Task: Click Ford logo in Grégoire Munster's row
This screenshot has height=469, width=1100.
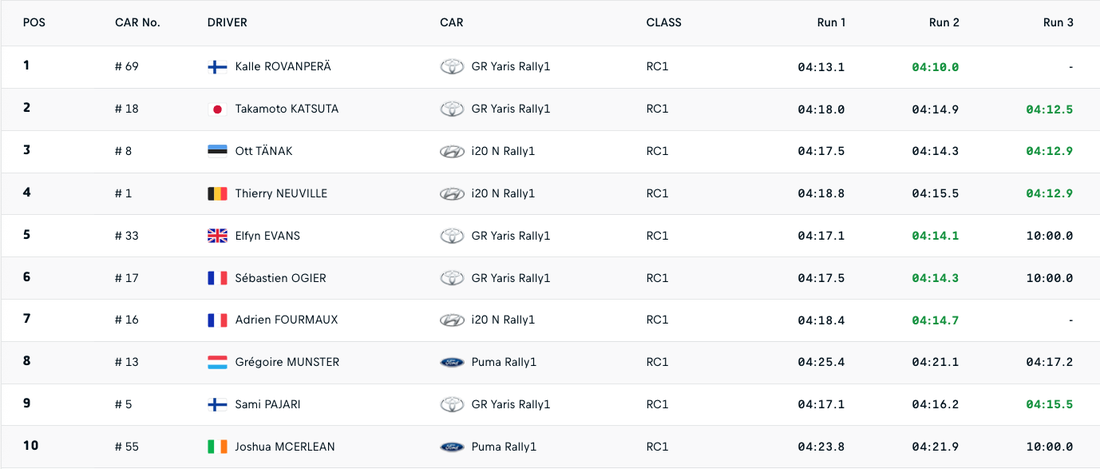Action: pyautogui.click(x=452, y=362)
